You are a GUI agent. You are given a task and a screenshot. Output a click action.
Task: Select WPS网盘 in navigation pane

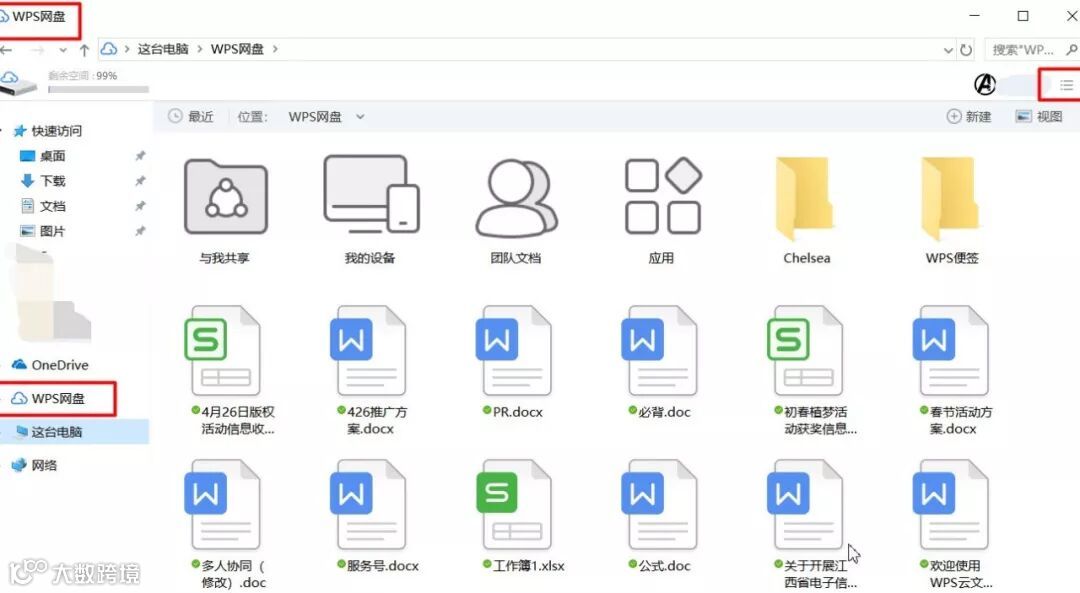coord(48,398)
